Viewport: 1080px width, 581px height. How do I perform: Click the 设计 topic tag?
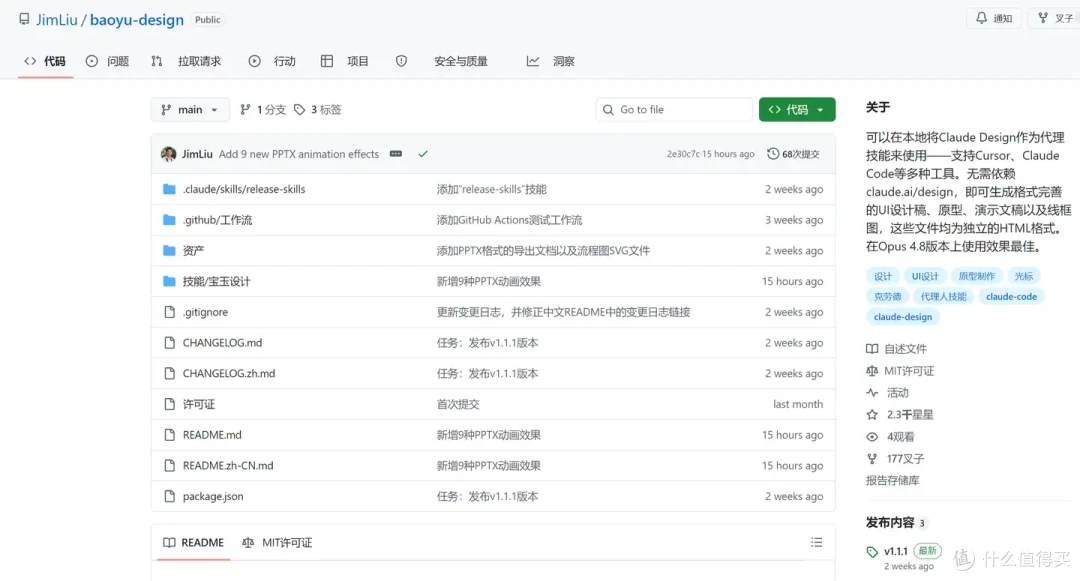883,276
